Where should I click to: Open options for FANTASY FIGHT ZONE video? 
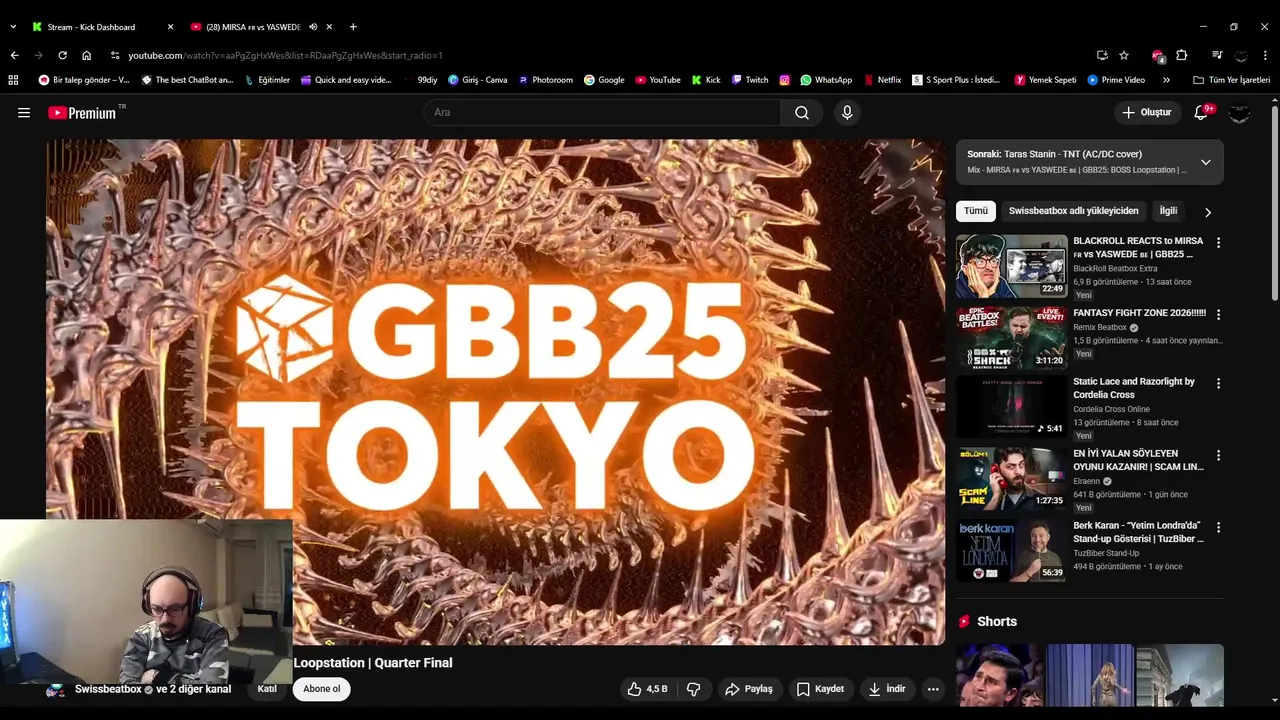(1218, 315)
